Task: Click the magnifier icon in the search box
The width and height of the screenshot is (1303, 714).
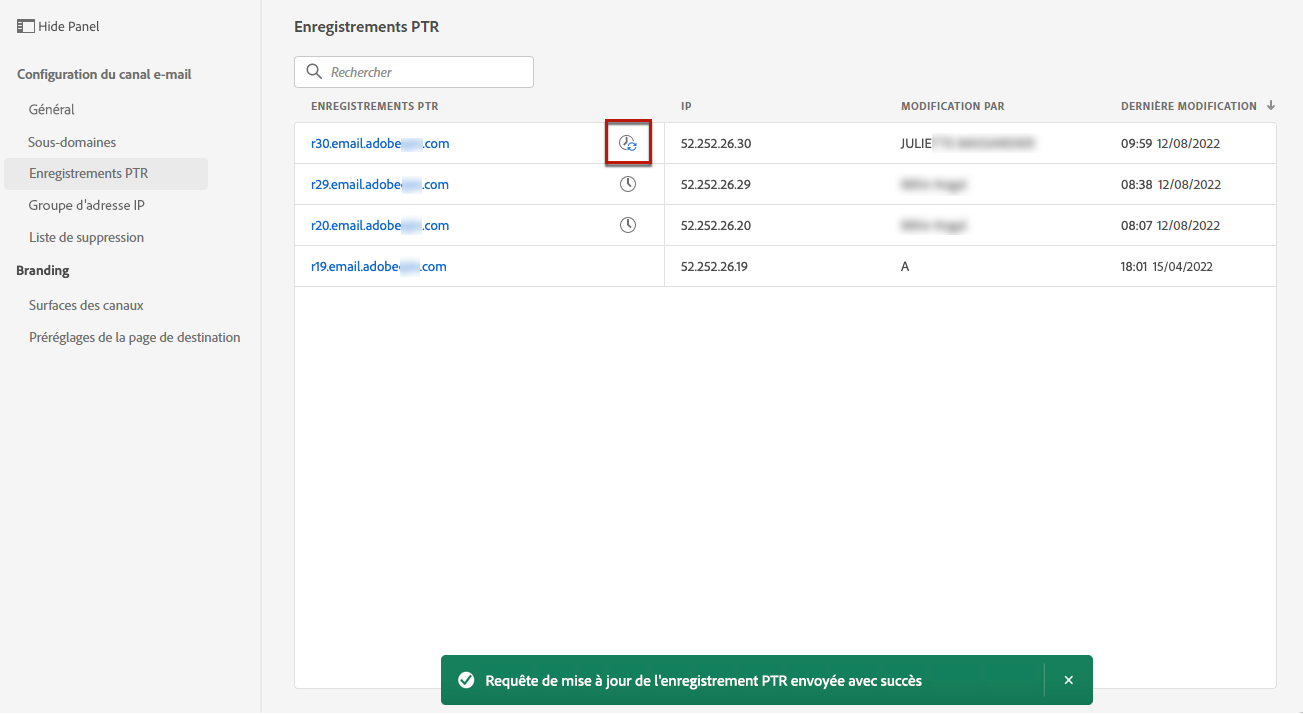Action: [x=314, y=72]
